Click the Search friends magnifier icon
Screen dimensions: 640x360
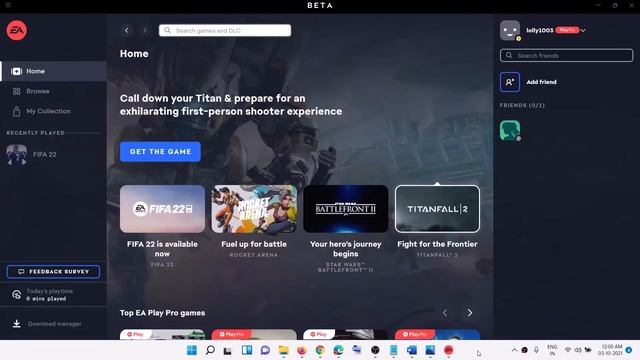(509, 56)
